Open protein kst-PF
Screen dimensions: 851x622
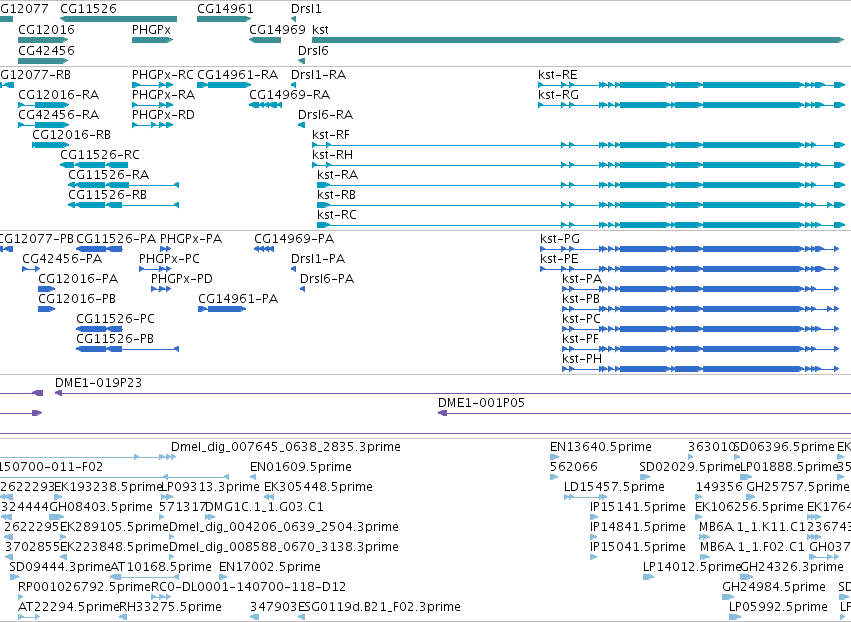(x=580, y=339)
